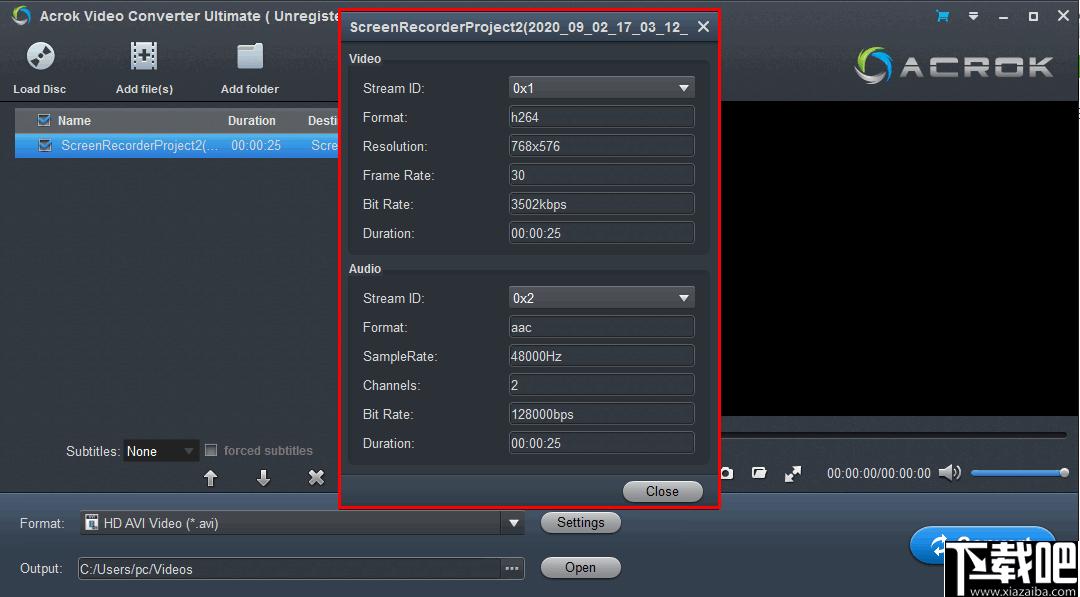Enable the forced subtitles checkbox
The height and width of the screenshot is (597, 1080).
(211, 451)
